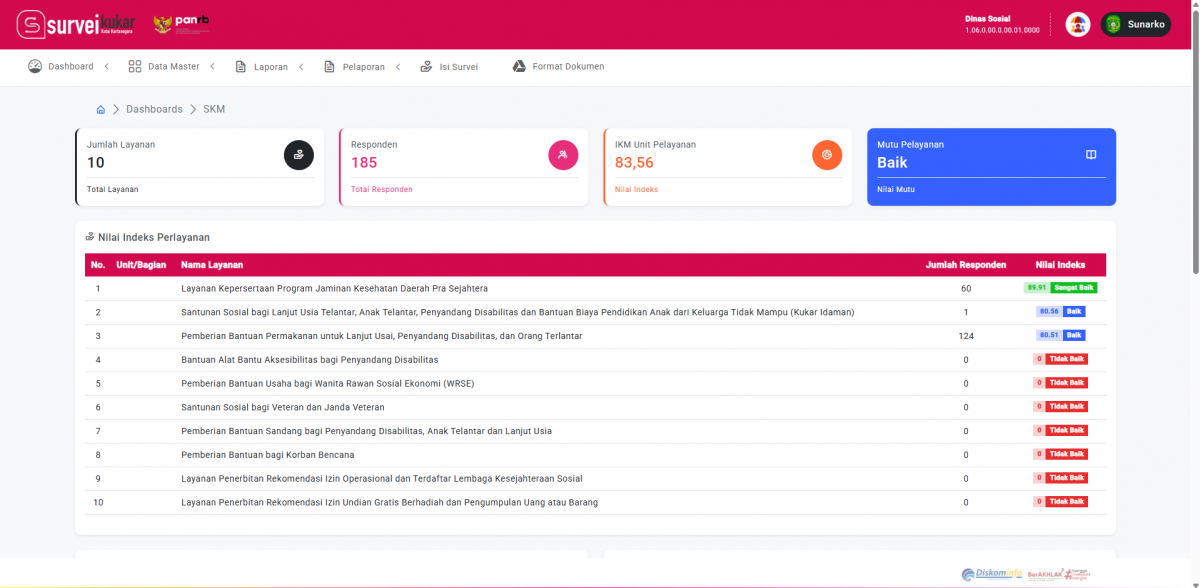The width and height of the screenshot is (1200, 588).
Task: Click the Dashboards breadcrumb link
Action: [154, 109]
